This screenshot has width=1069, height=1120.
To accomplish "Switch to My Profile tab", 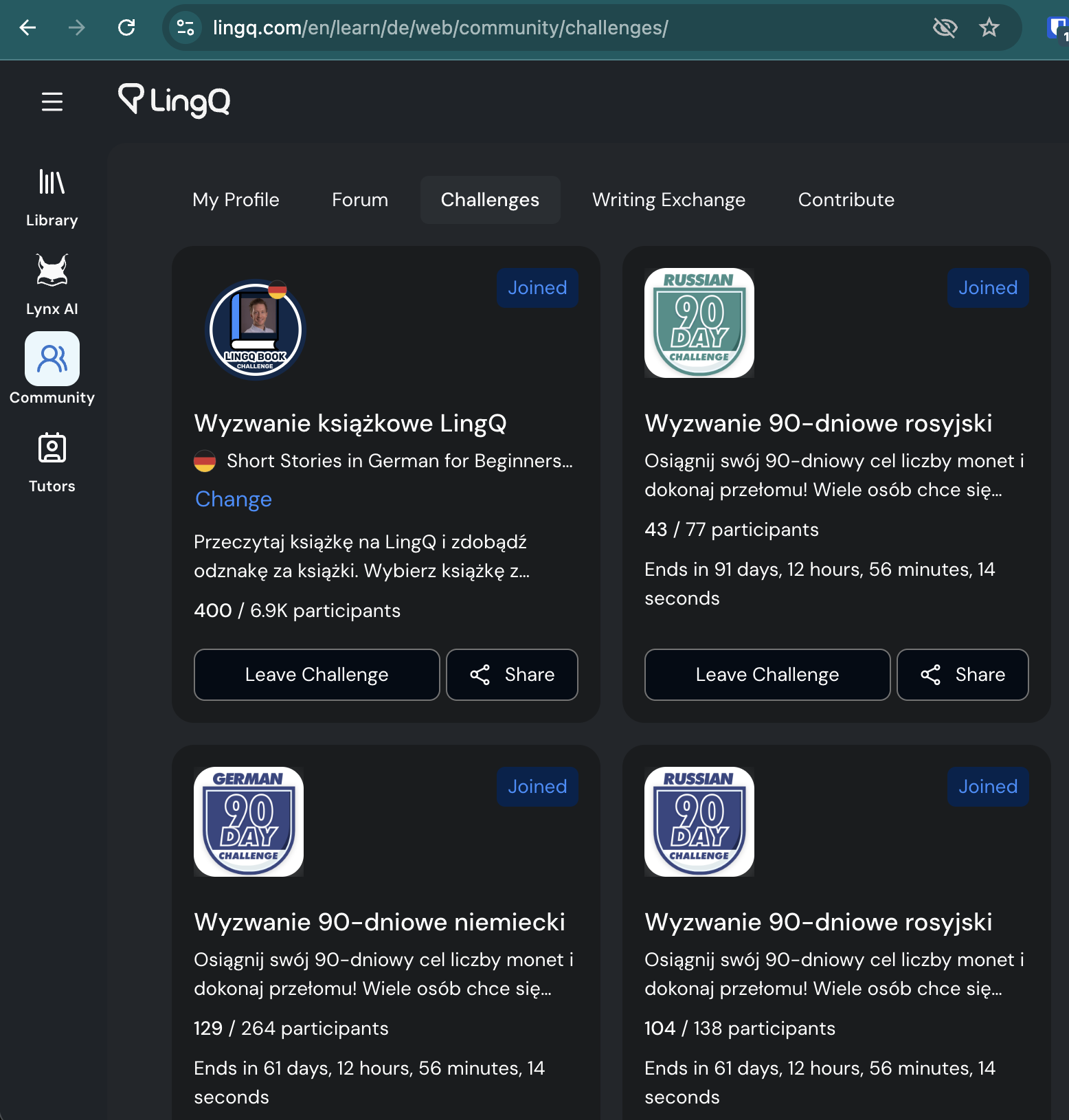I will coord(236,200).
